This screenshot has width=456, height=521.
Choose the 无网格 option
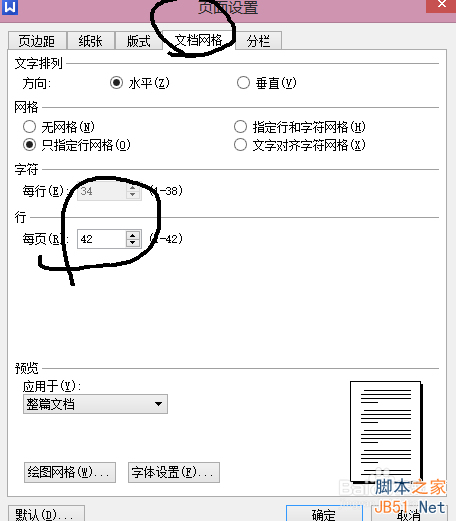point(29,127)
